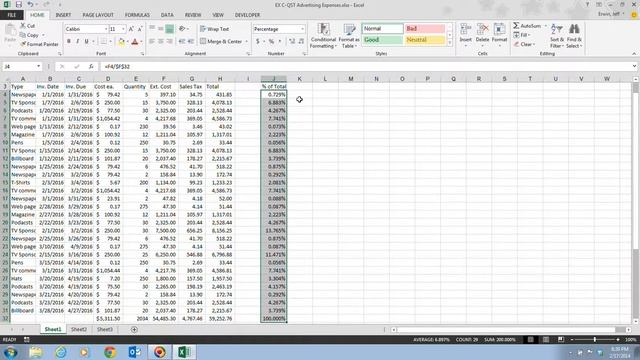The height and width of the screenshot is (360, 640).
Task: Switch to the Sheet2 worksheet tab
Action: pyautogui.click(x=79, y=329)
